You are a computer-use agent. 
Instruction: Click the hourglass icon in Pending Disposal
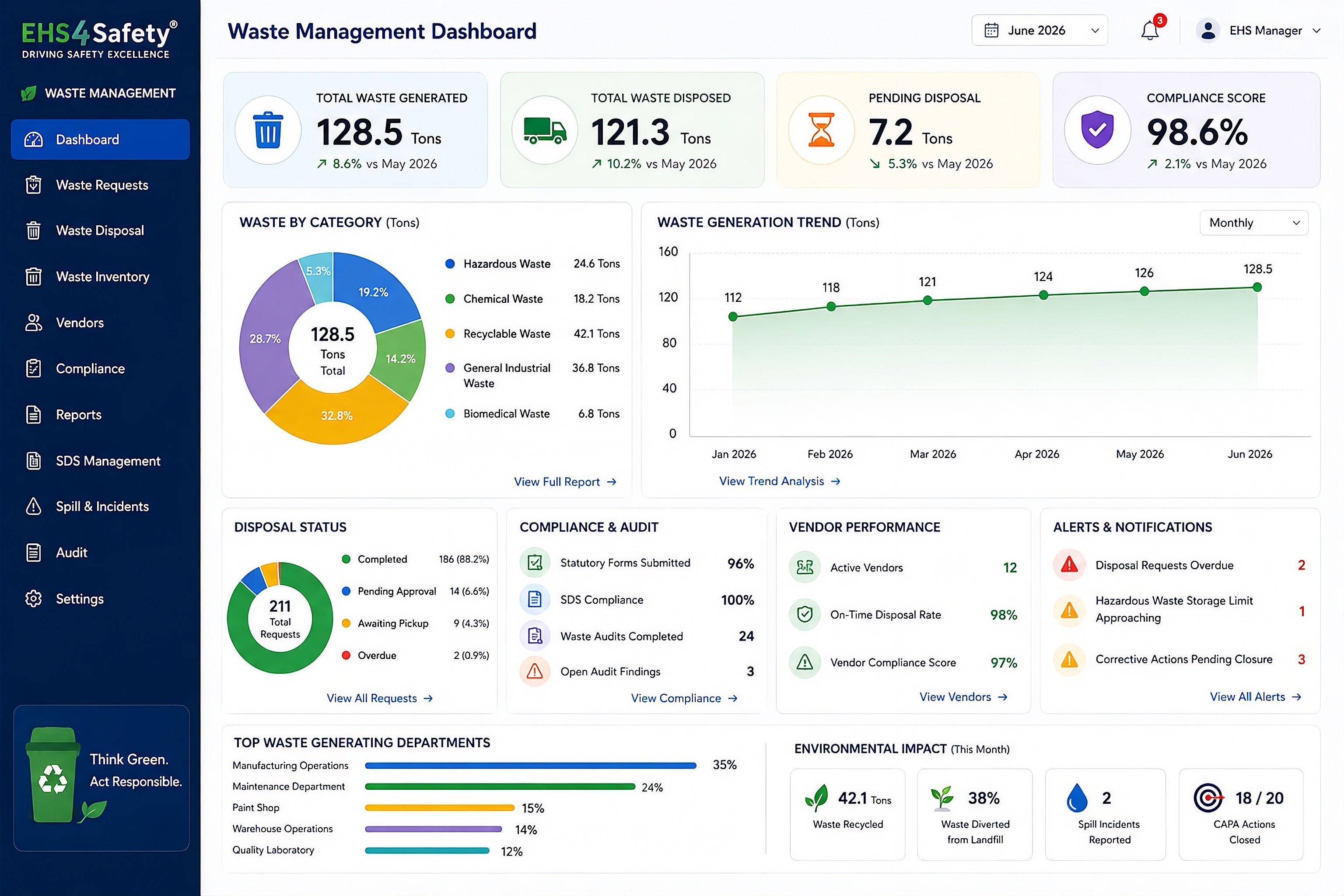click(x=821, y=129)
